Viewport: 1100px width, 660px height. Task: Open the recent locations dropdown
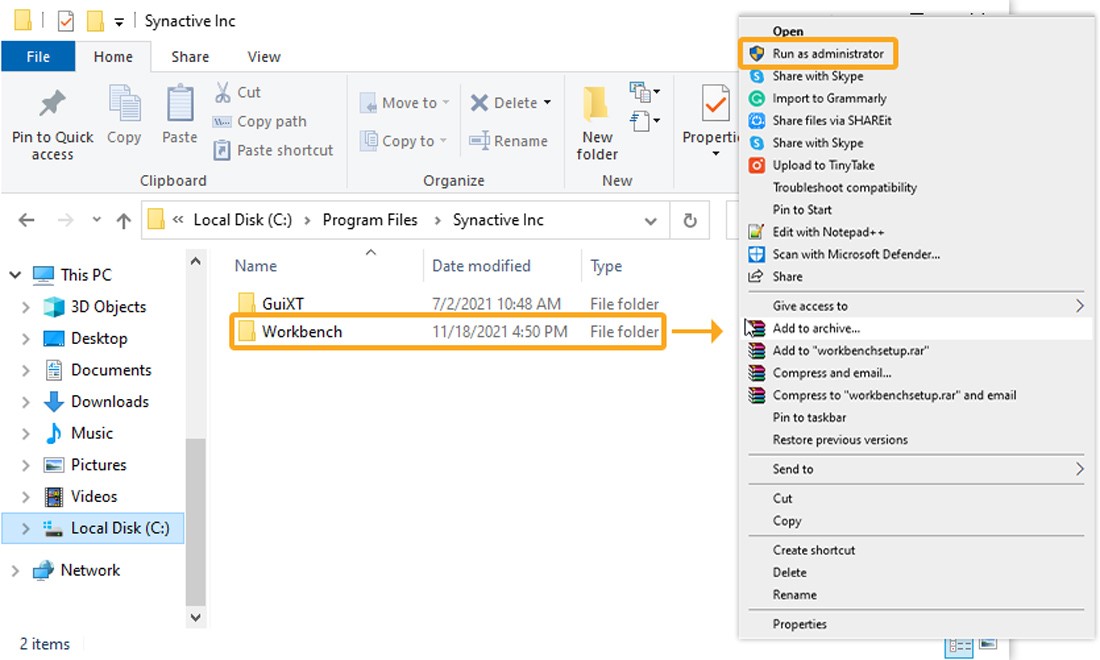click(x=97, y=220)
